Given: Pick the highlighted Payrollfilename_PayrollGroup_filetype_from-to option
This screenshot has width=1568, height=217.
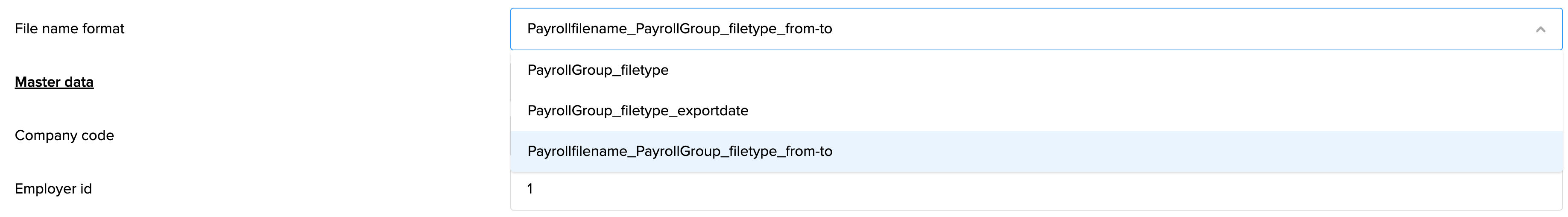Looking at the screenshot, I should (x=679, y=151).
